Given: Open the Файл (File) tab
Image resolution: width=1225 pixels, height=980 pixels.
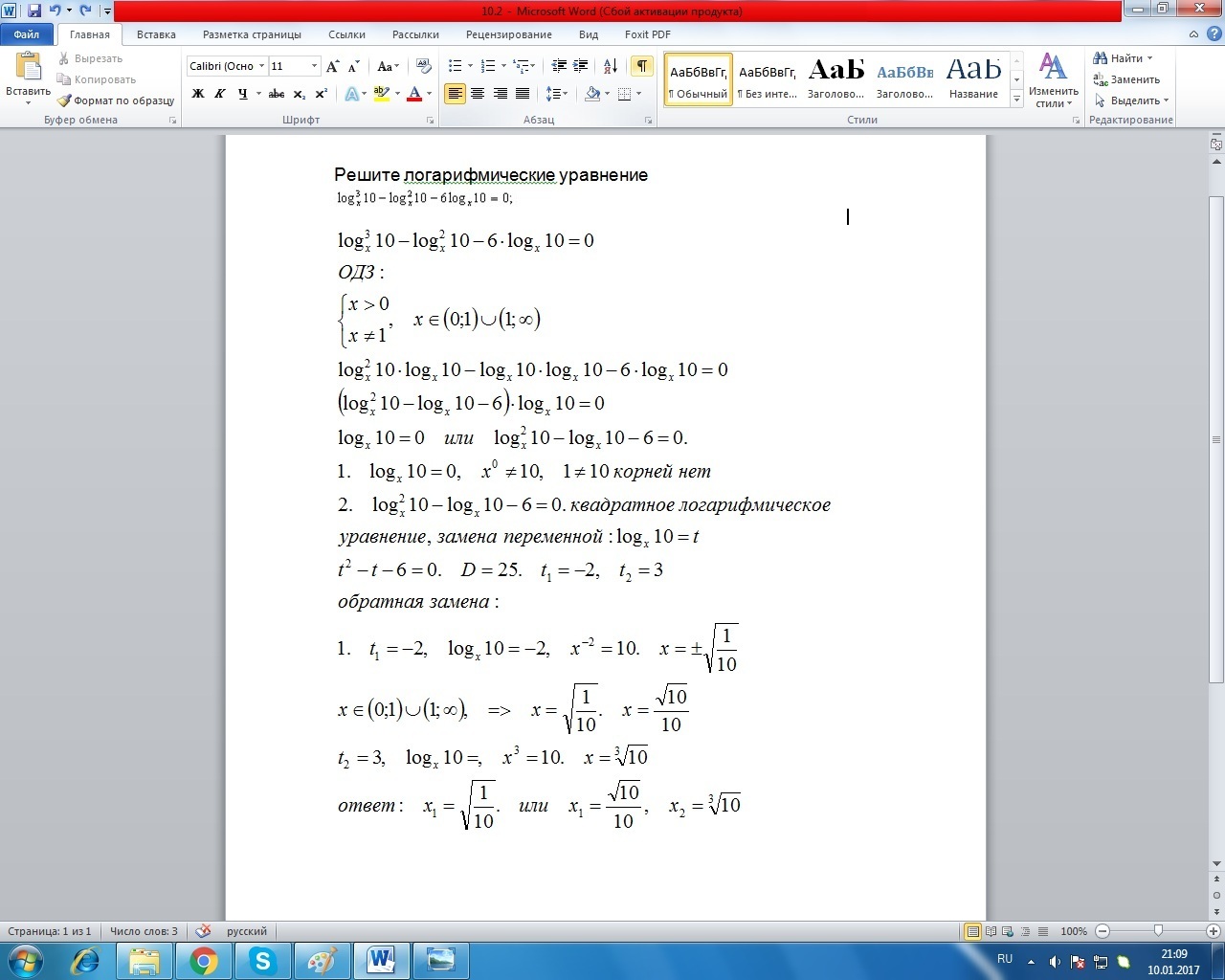Looking at the screenshot, I should [27, 34].
